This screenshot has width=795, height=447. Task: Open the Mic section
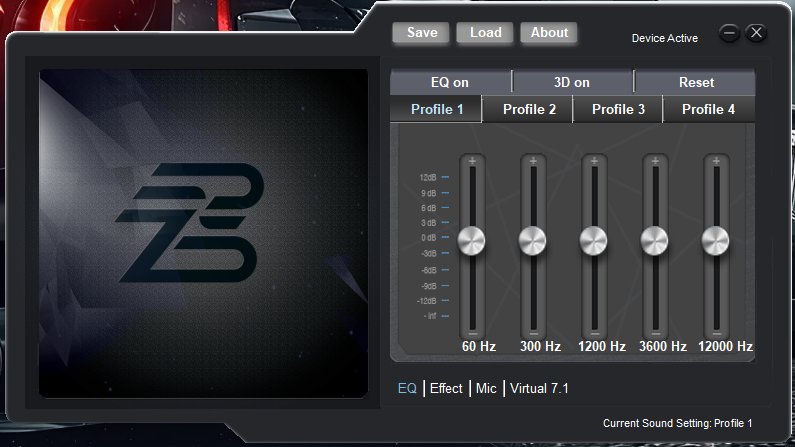[486, 388]
